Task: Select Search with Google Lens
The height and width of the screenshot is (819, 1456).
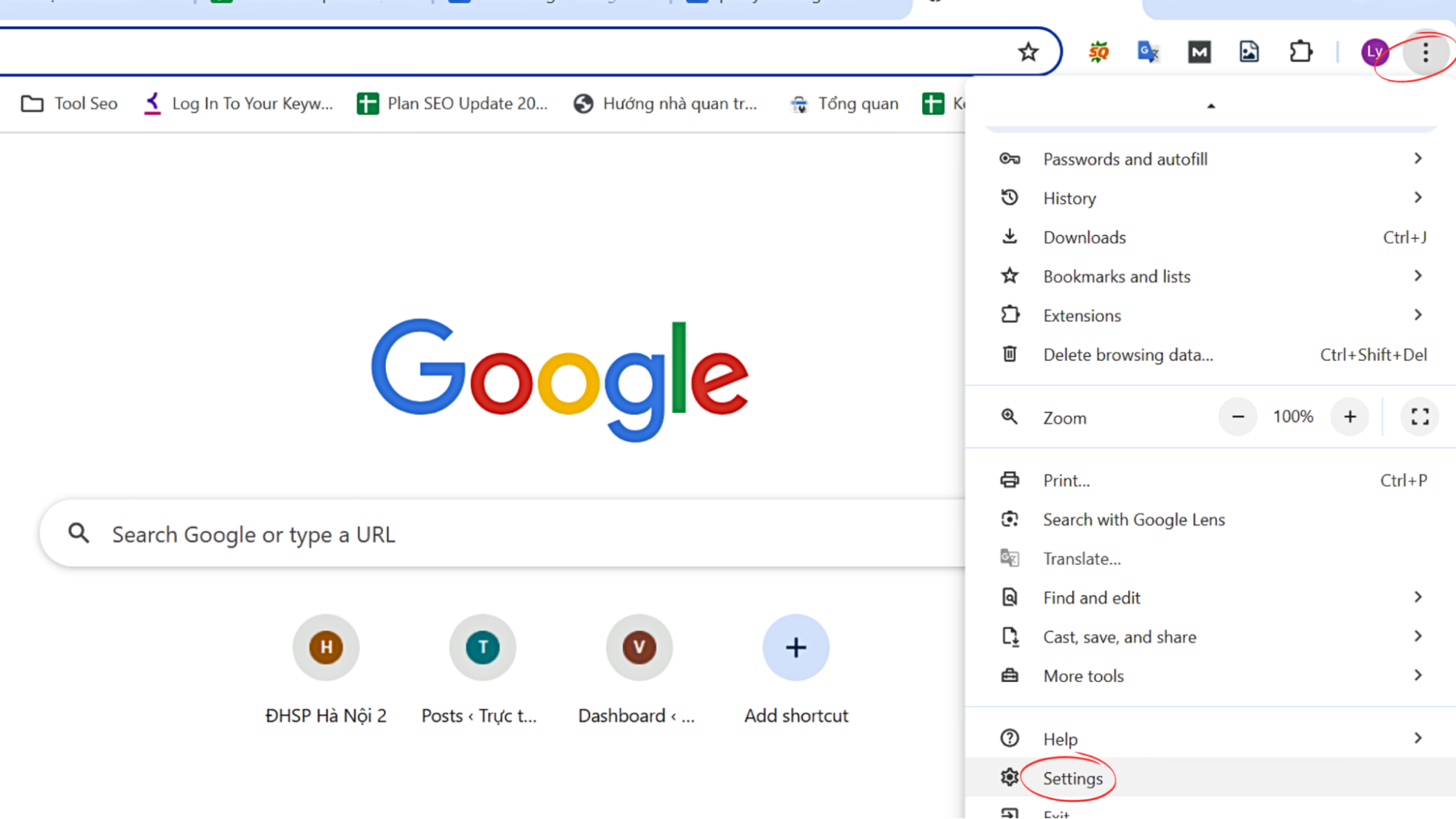Action: click(x=1134, y=519)
